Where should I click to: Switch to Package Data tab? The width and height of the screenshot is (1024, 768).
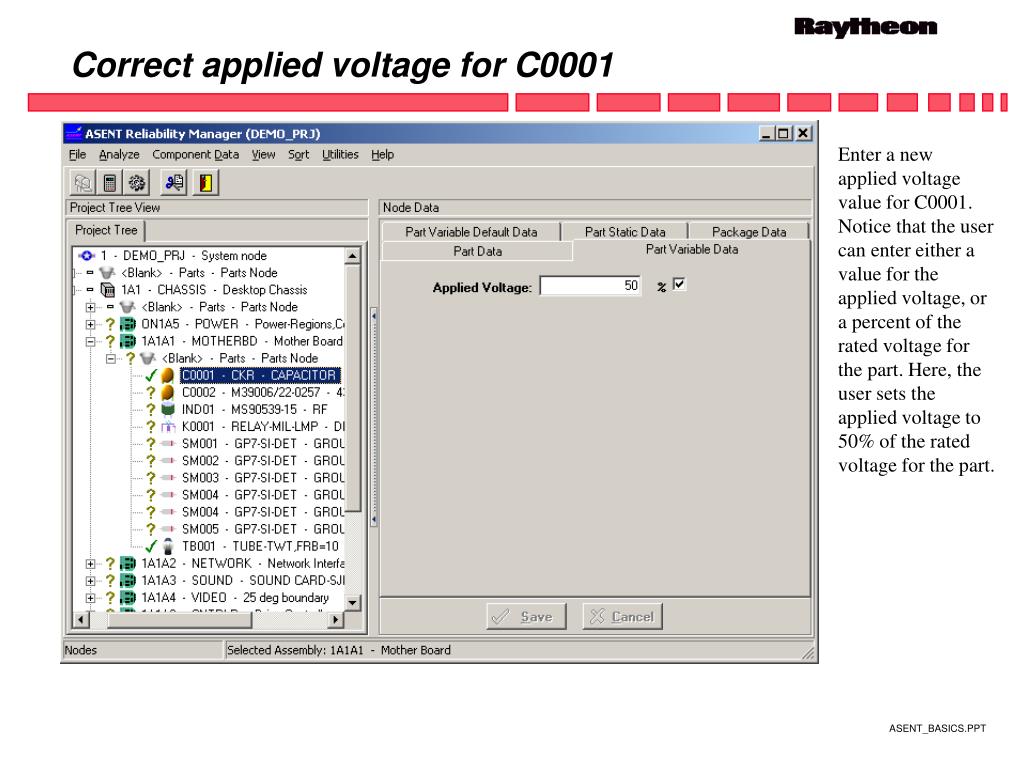pyautogui.click(x=748, y=232)
